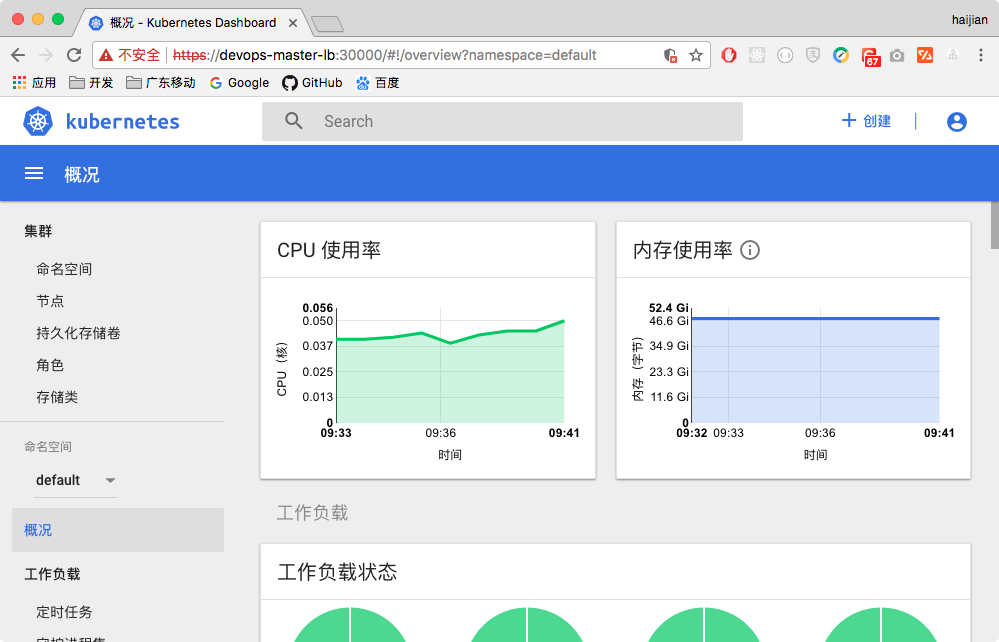Open the red Opera-style extension icon
This screenshot has width=999, height=642.
click(729, 55)
